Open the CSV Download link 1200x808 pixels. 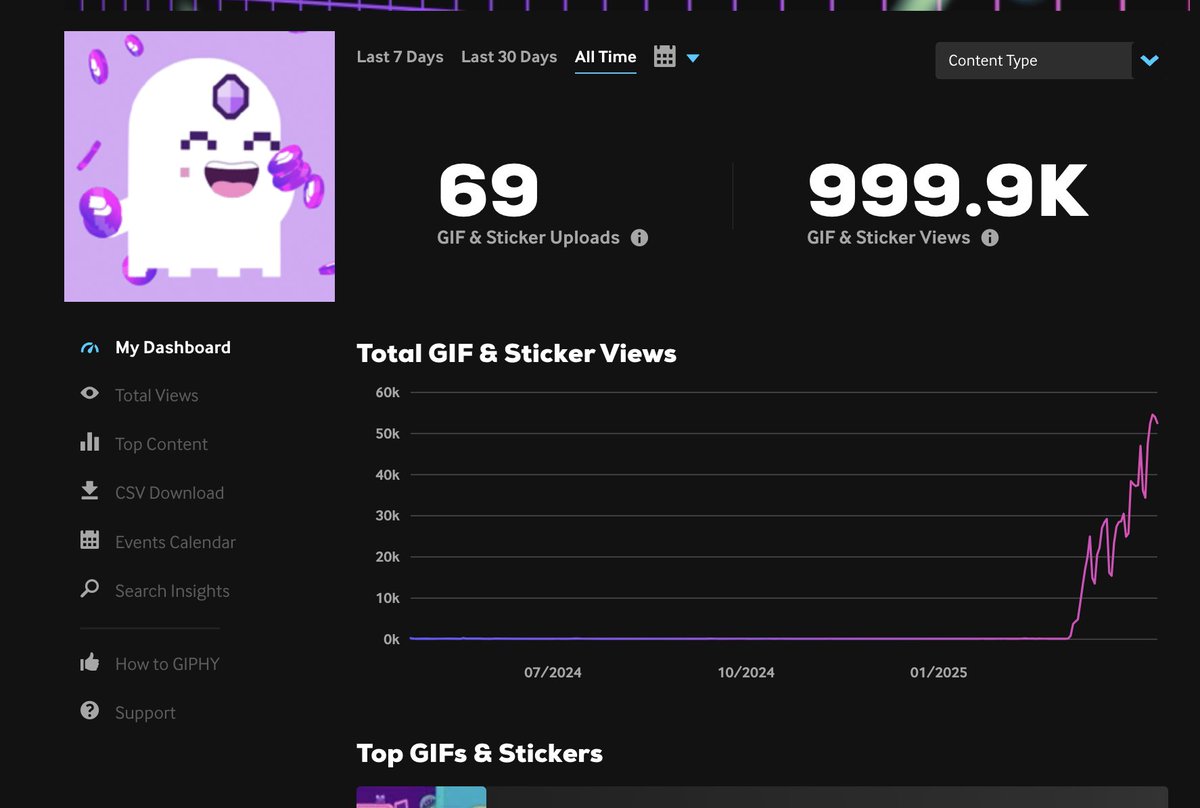click(170, 493)
